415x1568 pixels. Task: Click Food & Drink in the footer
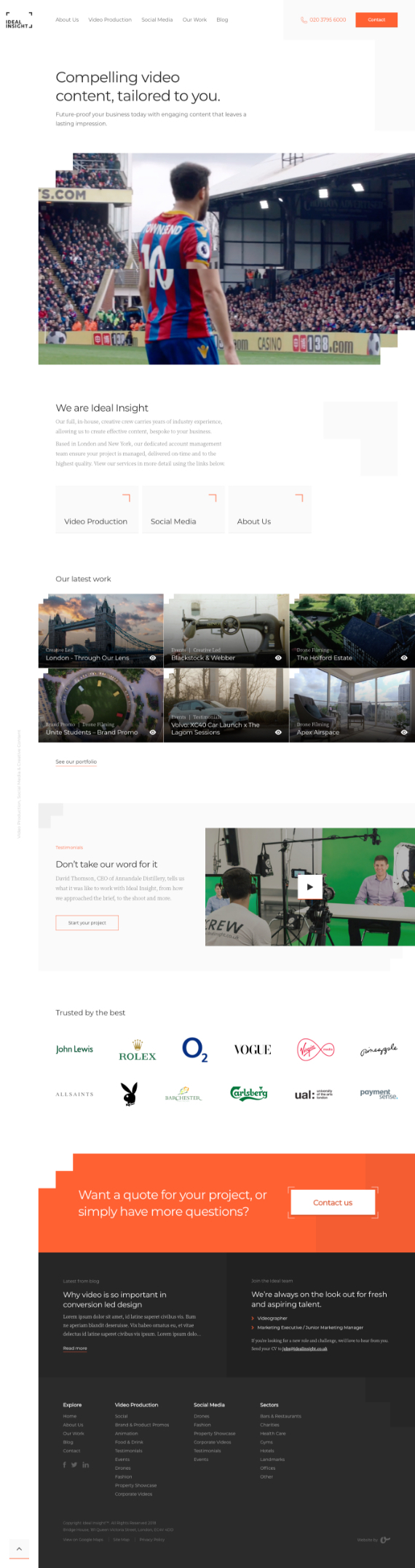[x=129, y=1441]
